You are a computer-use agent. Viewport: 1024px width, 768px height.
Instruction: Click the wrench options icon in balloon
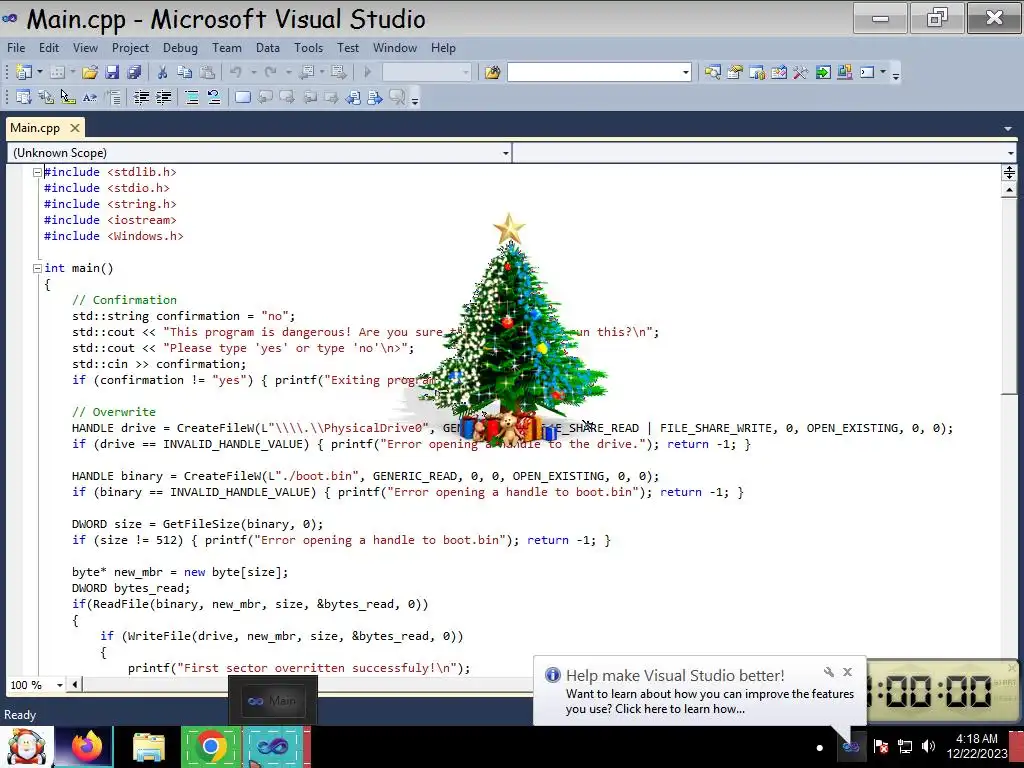(x=829, y=672)
